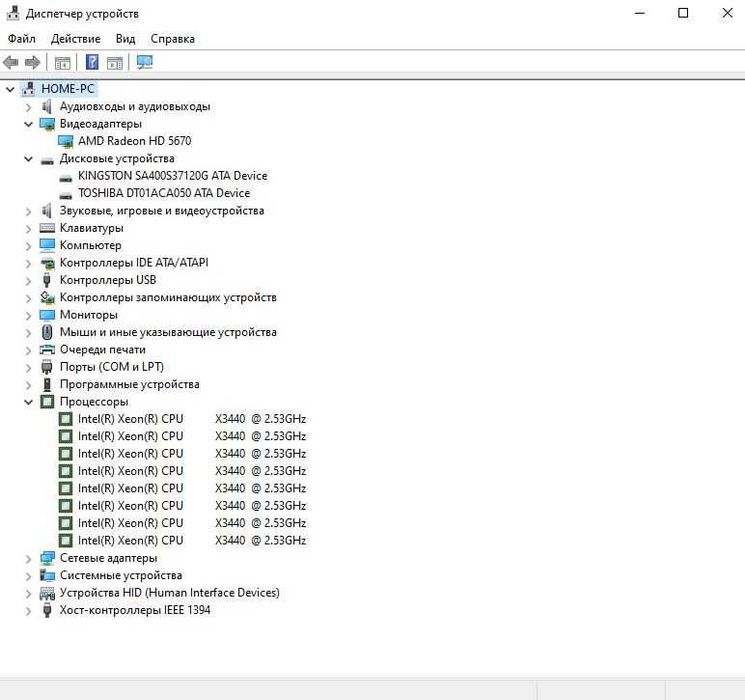Expand the Клавиатуры category arrow
The height and width of the screenshot is (700, 745).
[x=29, y=229]
